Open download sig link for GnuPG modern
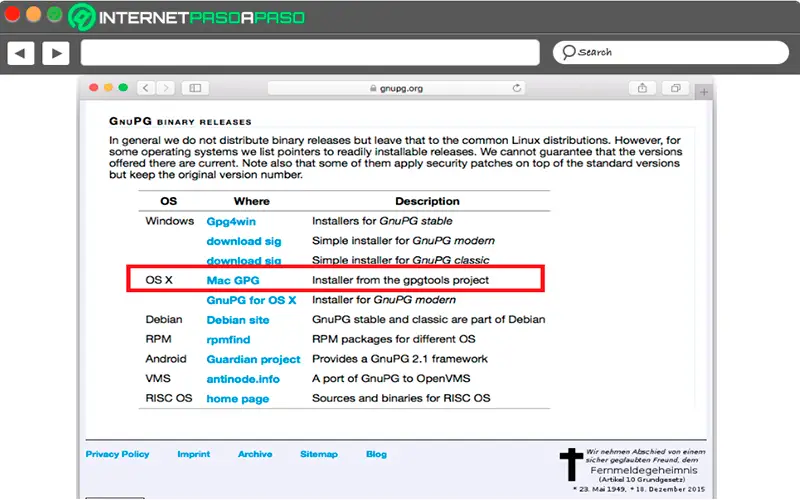800x500 pixels. tap(244, 241)
